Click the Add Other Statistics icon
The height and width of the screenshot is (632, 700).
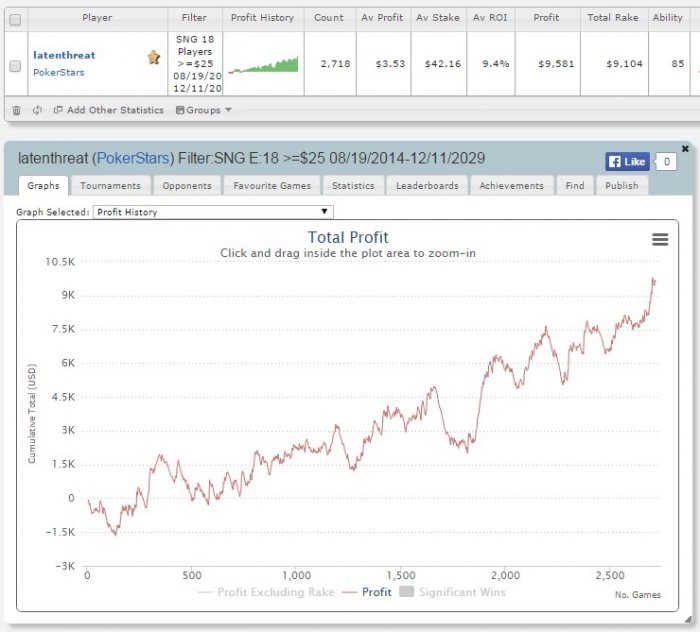(x=58, y=110)
